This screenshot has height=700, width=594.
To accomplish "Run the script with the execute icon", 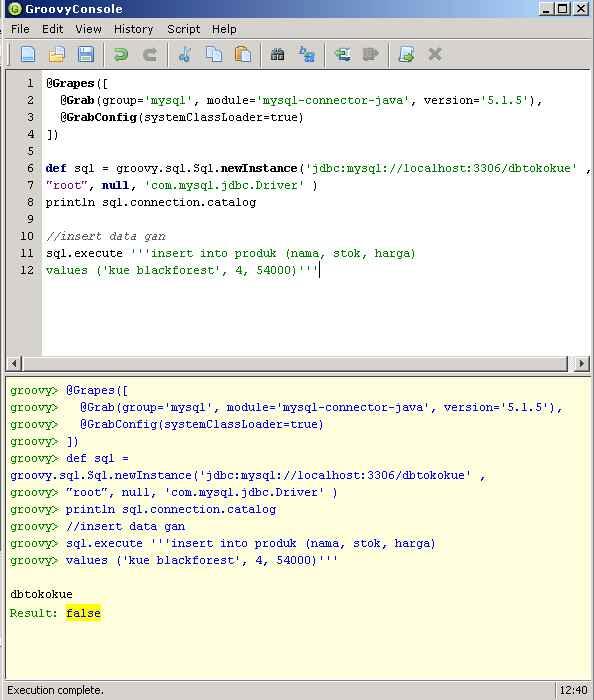I will coord(406,54).
